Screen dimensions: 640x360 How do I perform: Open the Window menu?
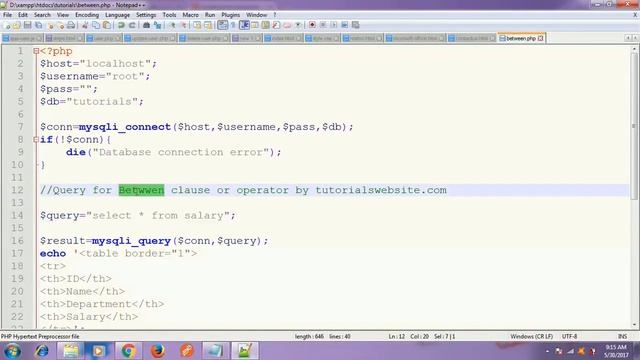[x=256, y=15]
